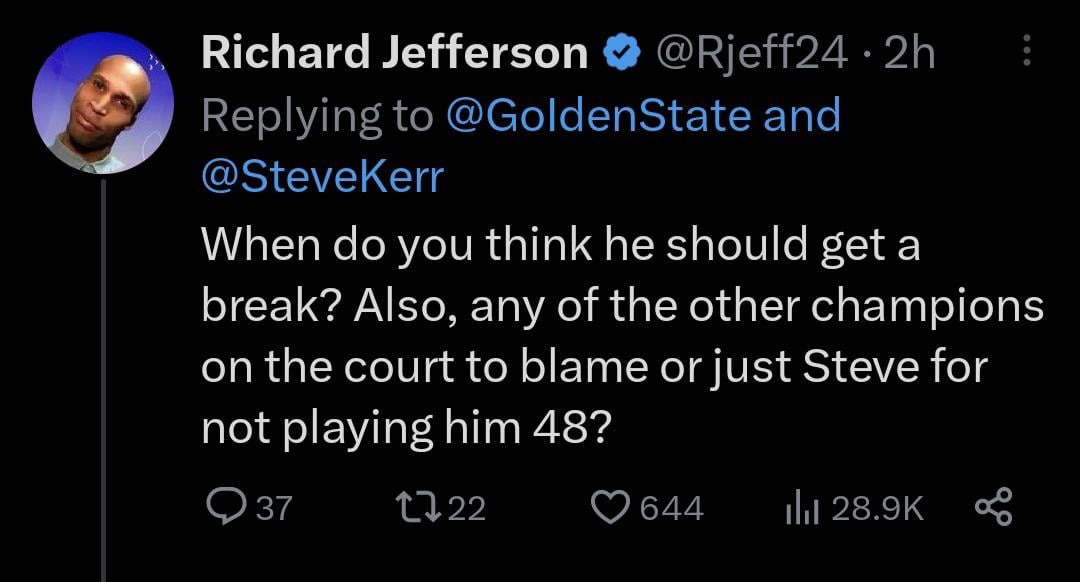Click the Richard Jefferson display name
Image resolution: width=1080 pixels, height=582 pixels.
coord(394,53)
